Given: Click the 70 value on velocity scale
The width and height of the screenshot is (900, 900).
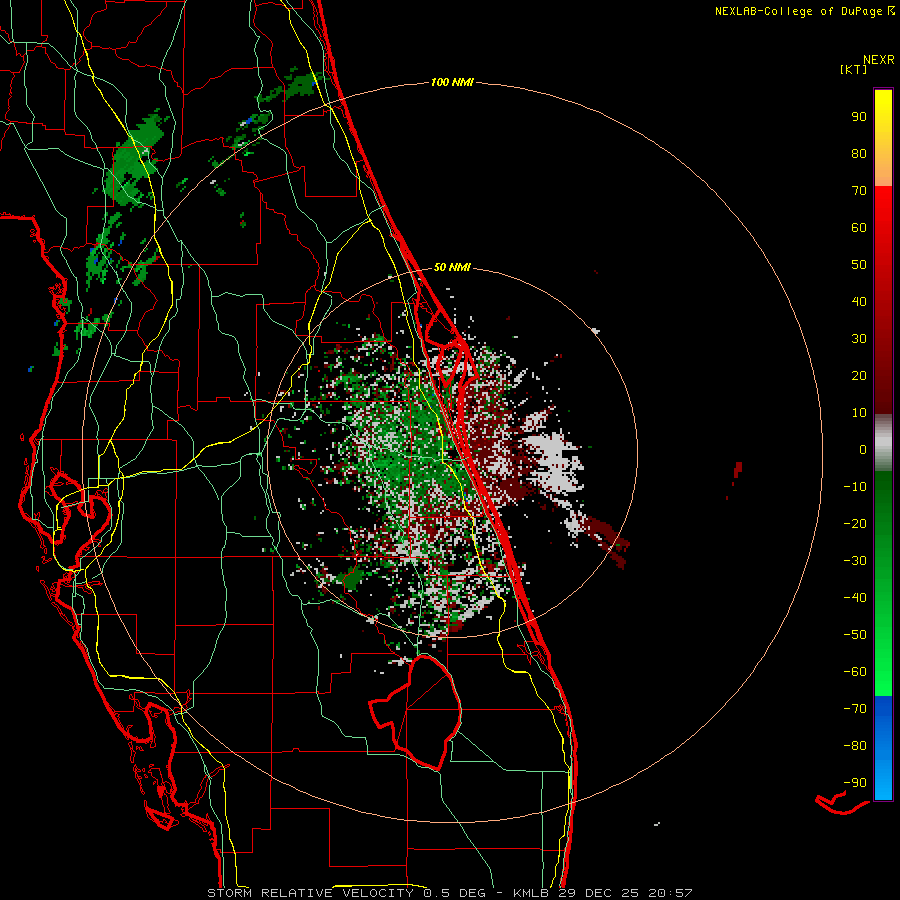Looking at the screenshot, I should [x=859, y=191].
